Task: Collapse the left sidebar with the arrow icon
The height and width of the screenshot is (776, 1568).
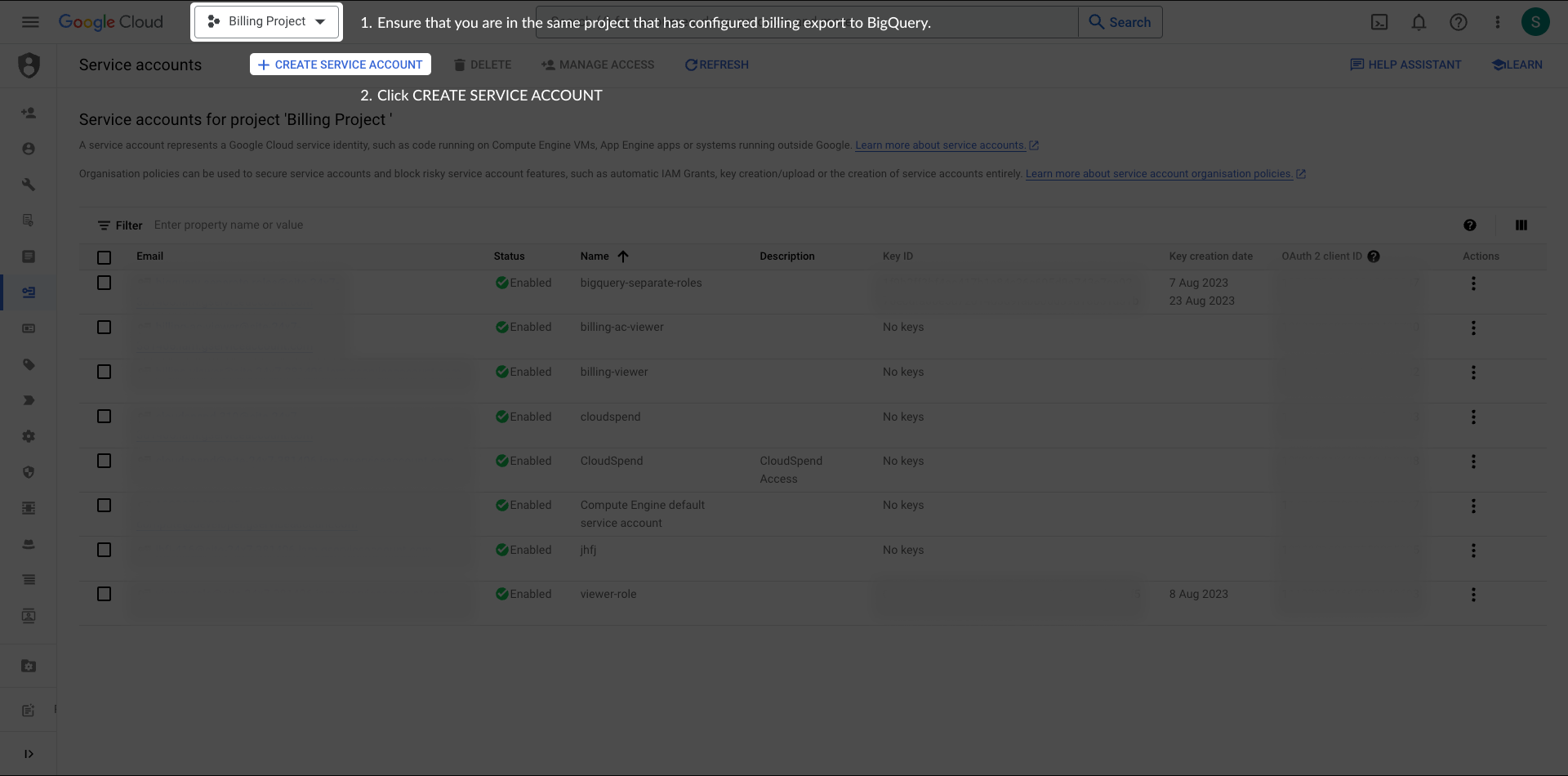Action: [x=29, y=753]
